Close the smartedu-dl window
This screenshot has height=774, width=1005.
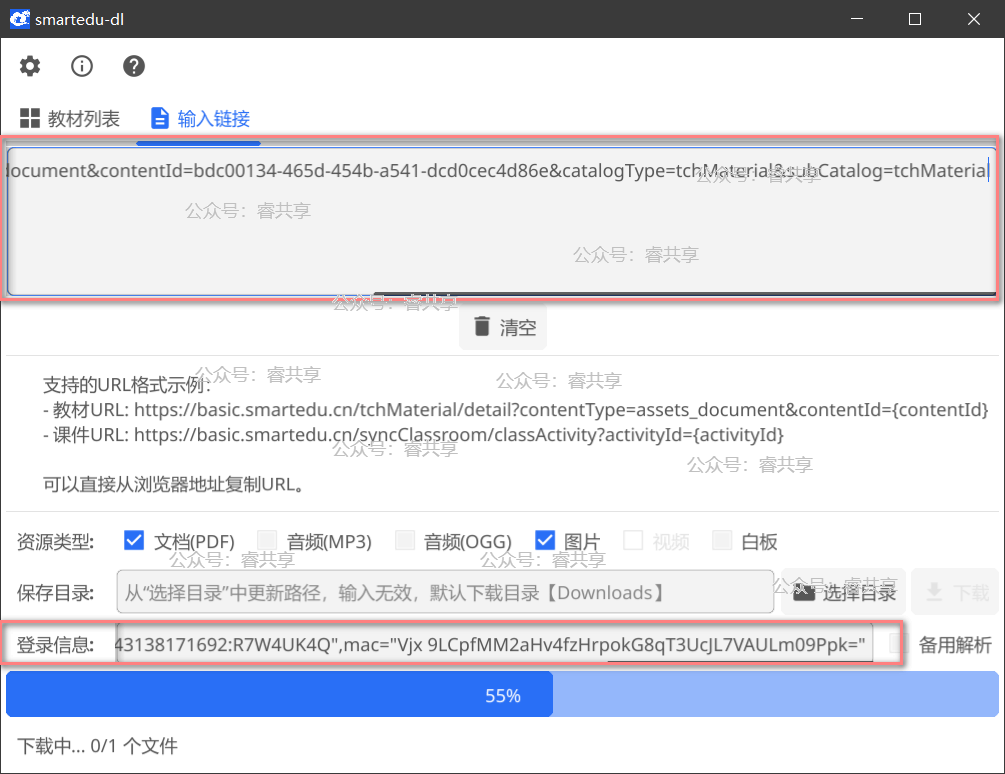coord(974,19)
